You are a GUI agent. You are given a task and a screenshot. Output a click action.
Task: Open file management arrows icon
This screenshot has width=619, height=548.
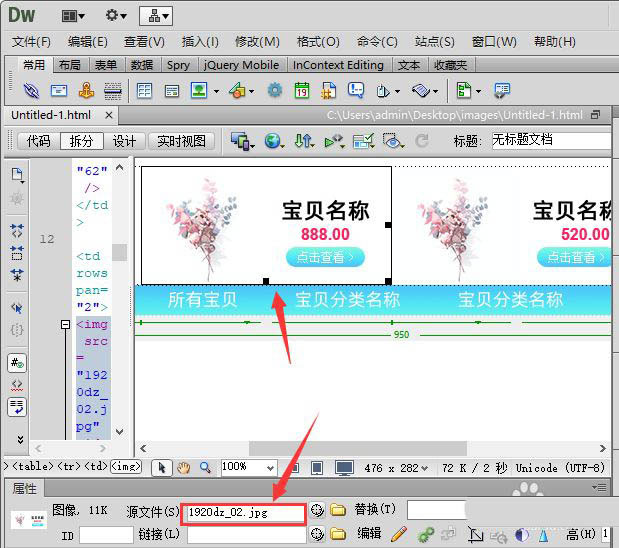click(304, 141)
